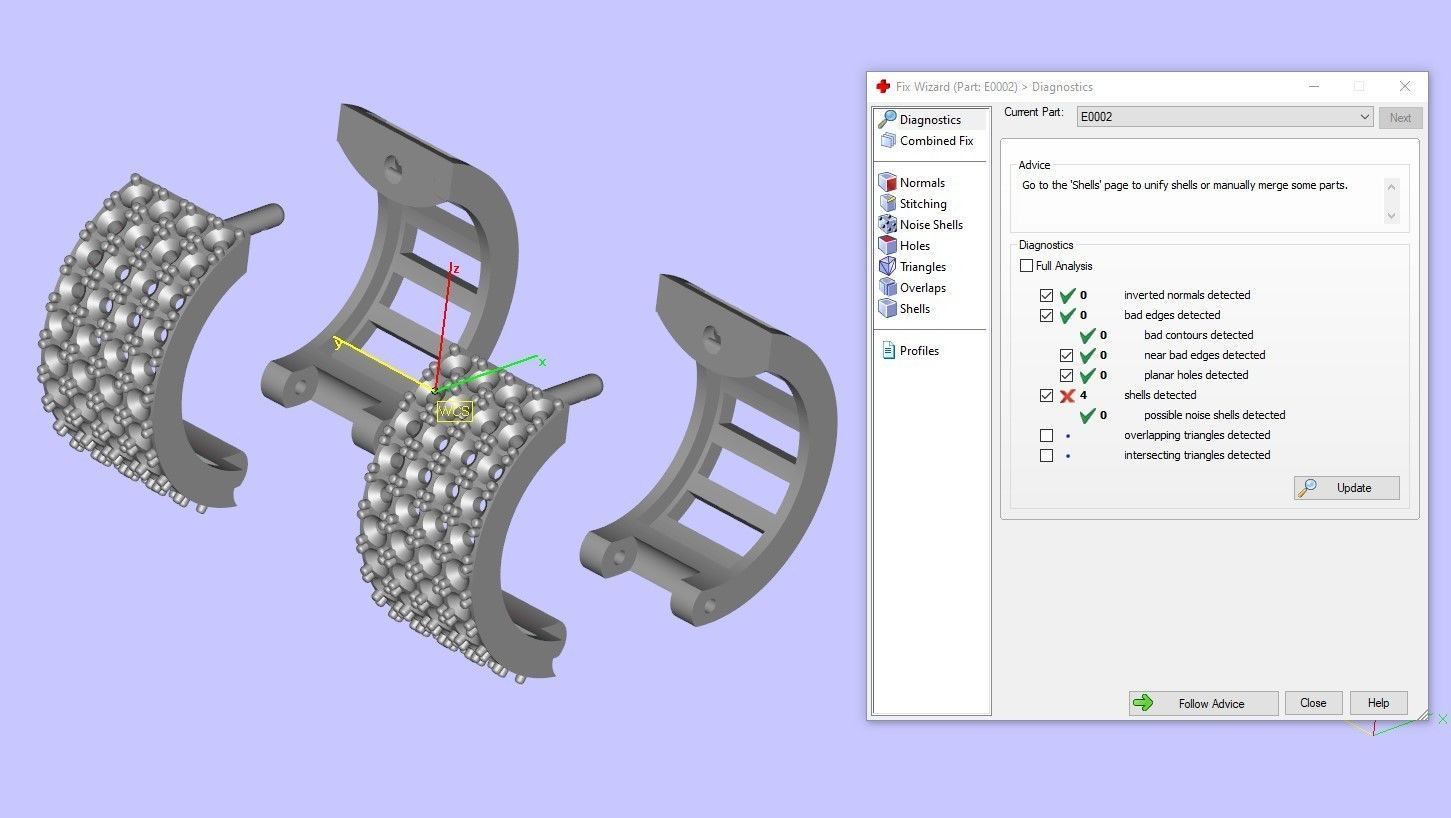Select the Combined Fix label in sidebar
The image size is (1451, 818).
coord(936,141)
